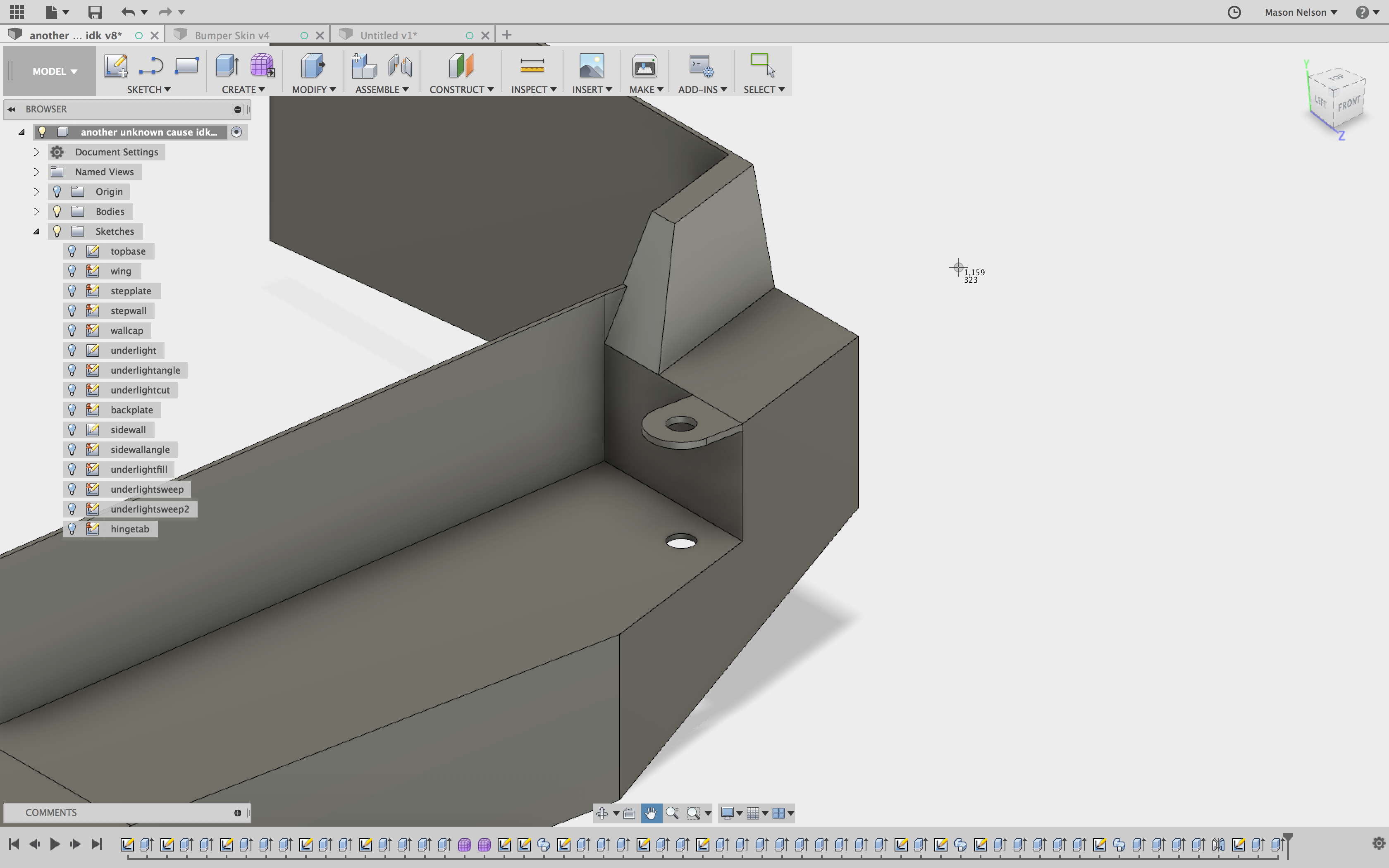Hide the topbase sketch lightbulb
The image size is (1389, 868).
[x=72, y=251]
